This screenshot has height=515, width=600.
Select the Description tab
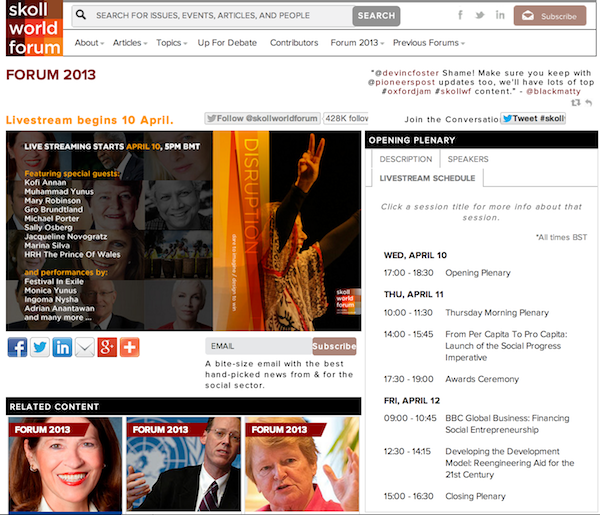406,159
